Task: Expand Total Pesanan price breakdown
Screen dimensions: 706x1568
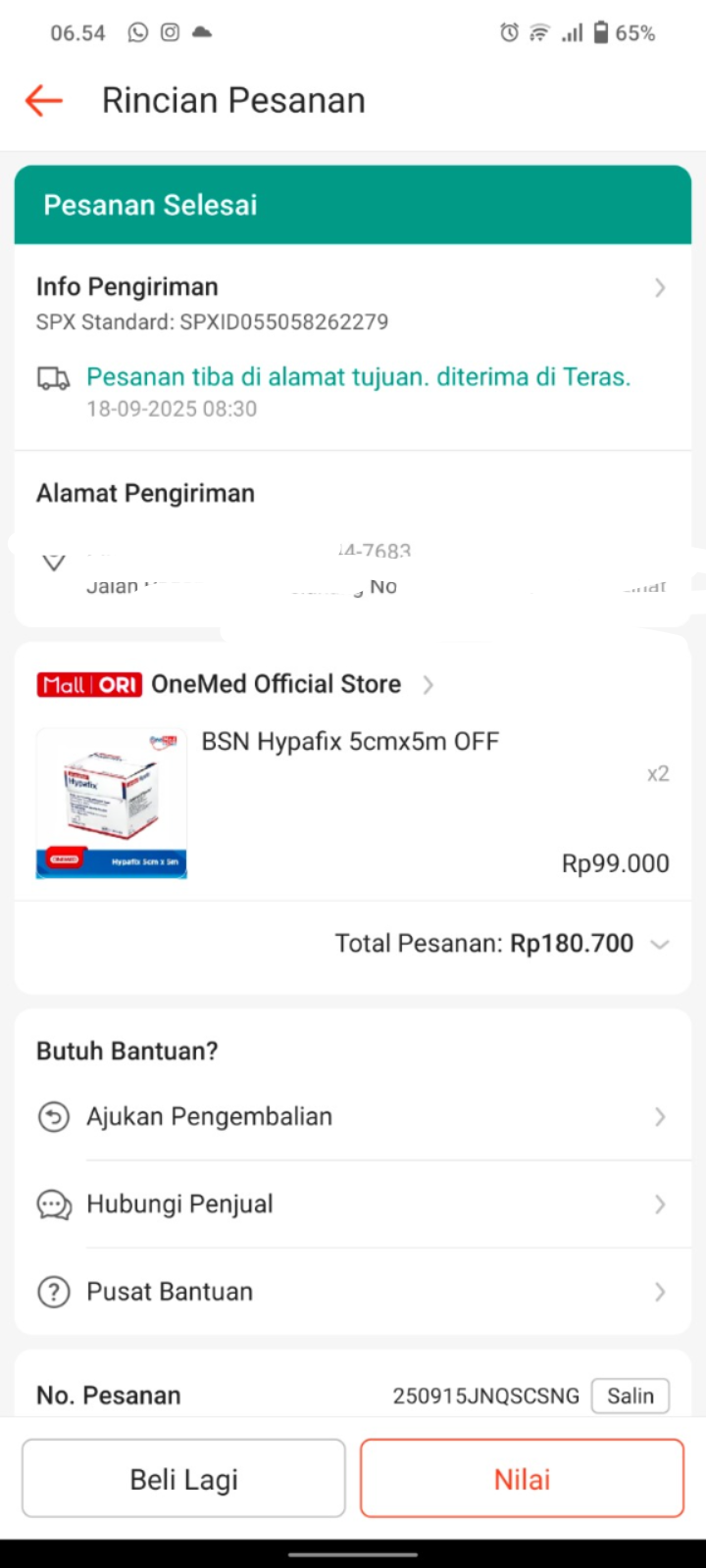Action: point(660,944)
